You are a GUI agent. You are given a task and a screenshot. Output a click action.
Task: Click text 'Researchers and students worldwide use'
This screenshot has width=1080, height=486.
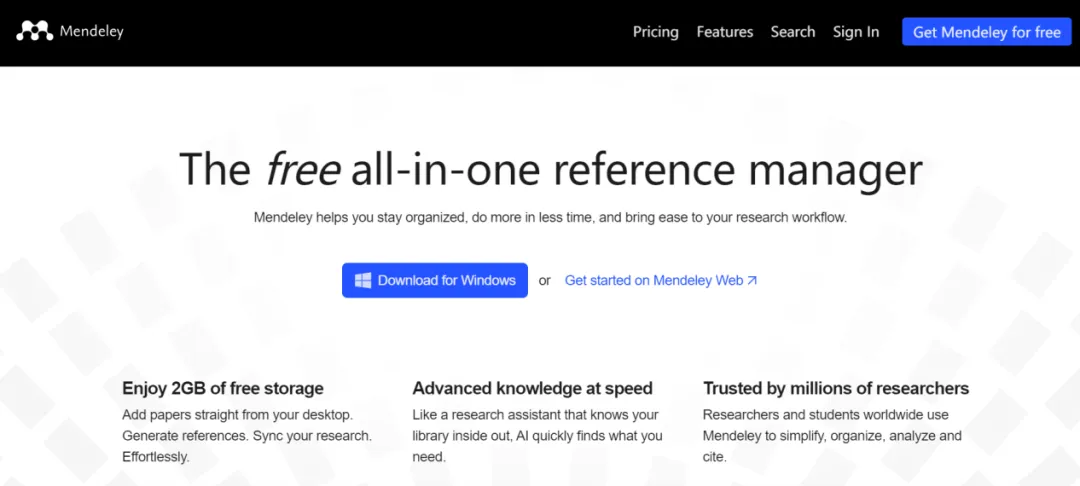point(826,415)
